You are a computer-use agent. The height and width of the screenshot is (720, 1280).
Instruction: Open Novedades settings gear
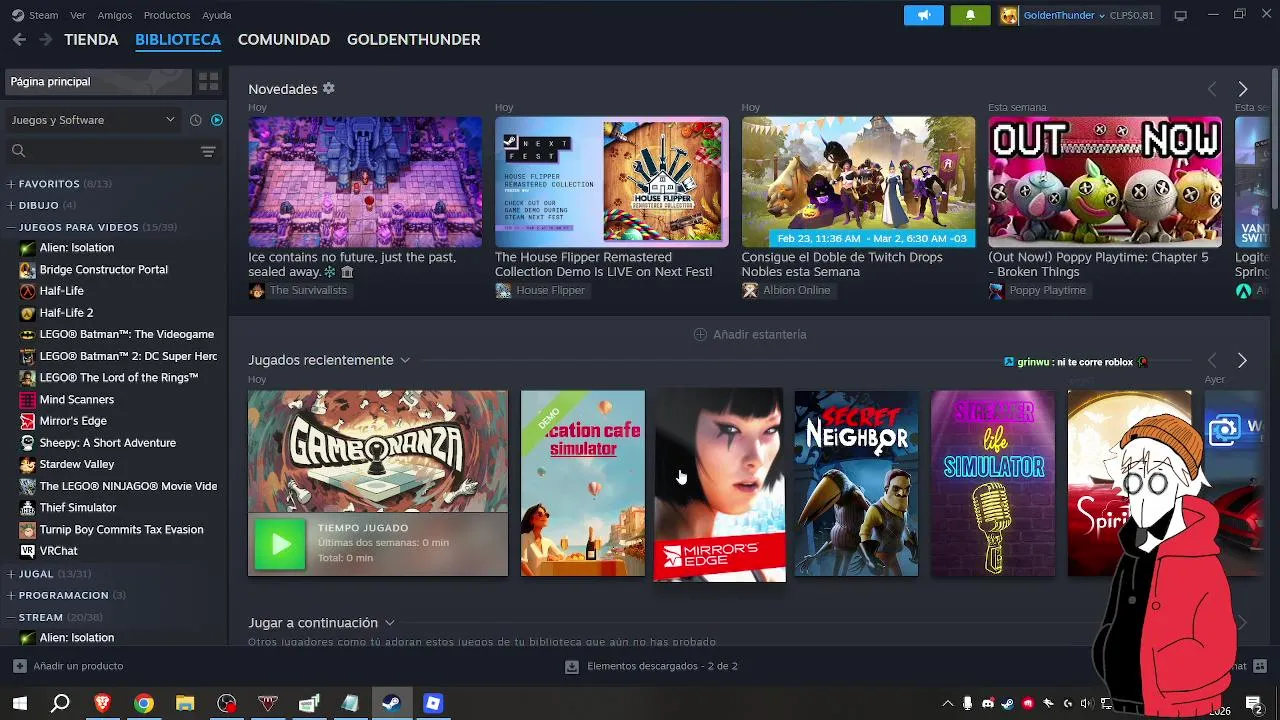tap(328, 88)
